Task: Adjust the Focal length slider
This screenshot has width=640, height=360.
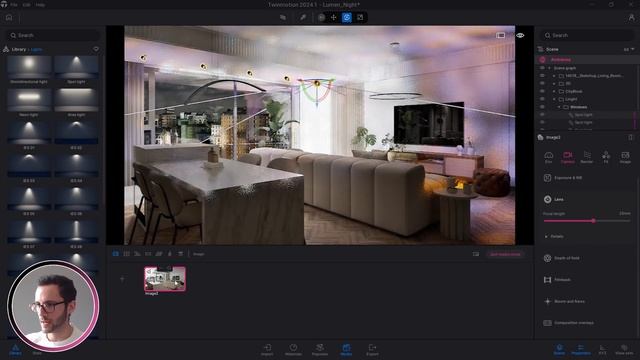Action: pyautogui.click(x=587, y=221)
